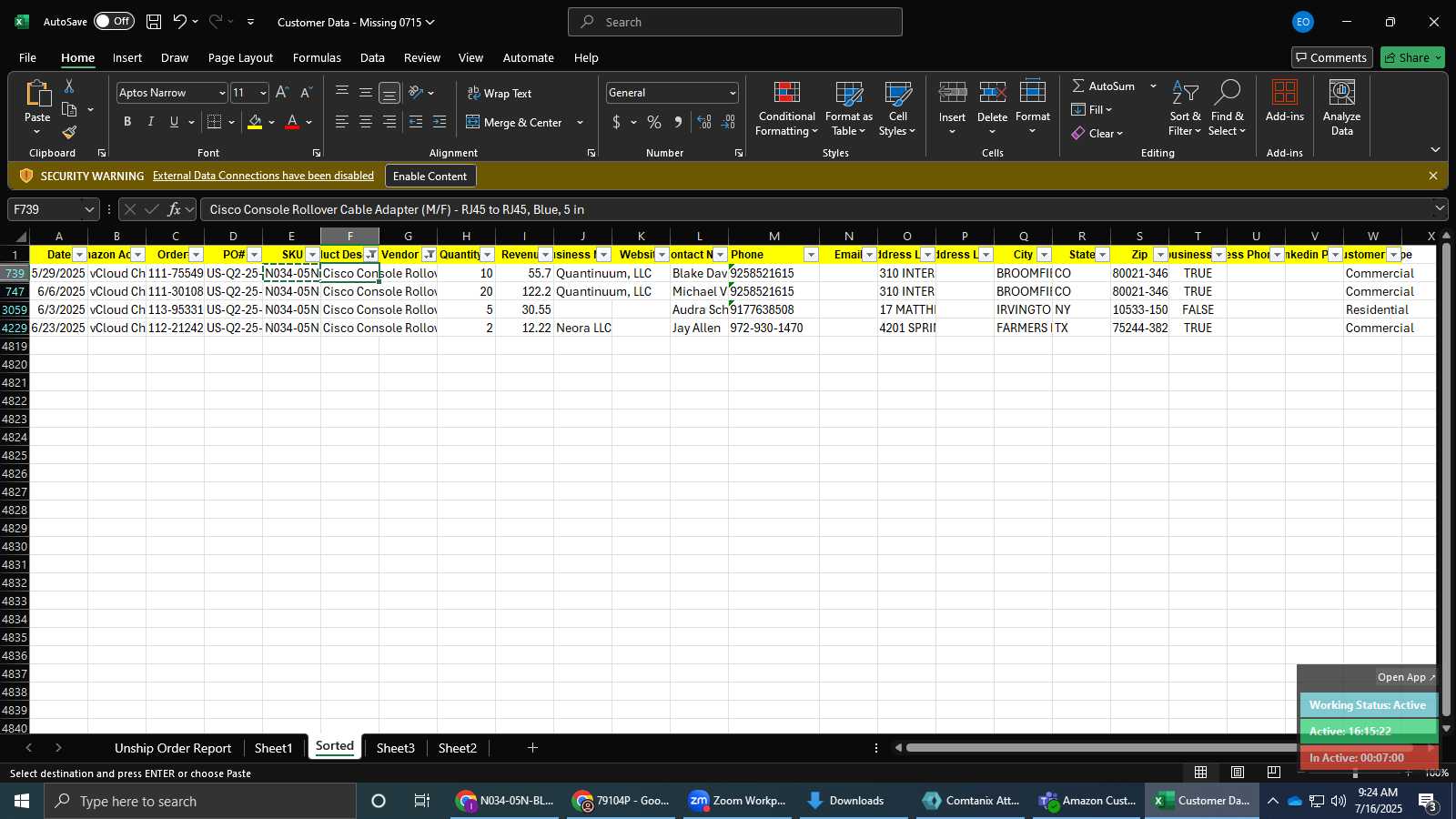
Task: Apply Italic formatting
Action: click(151, 122)
